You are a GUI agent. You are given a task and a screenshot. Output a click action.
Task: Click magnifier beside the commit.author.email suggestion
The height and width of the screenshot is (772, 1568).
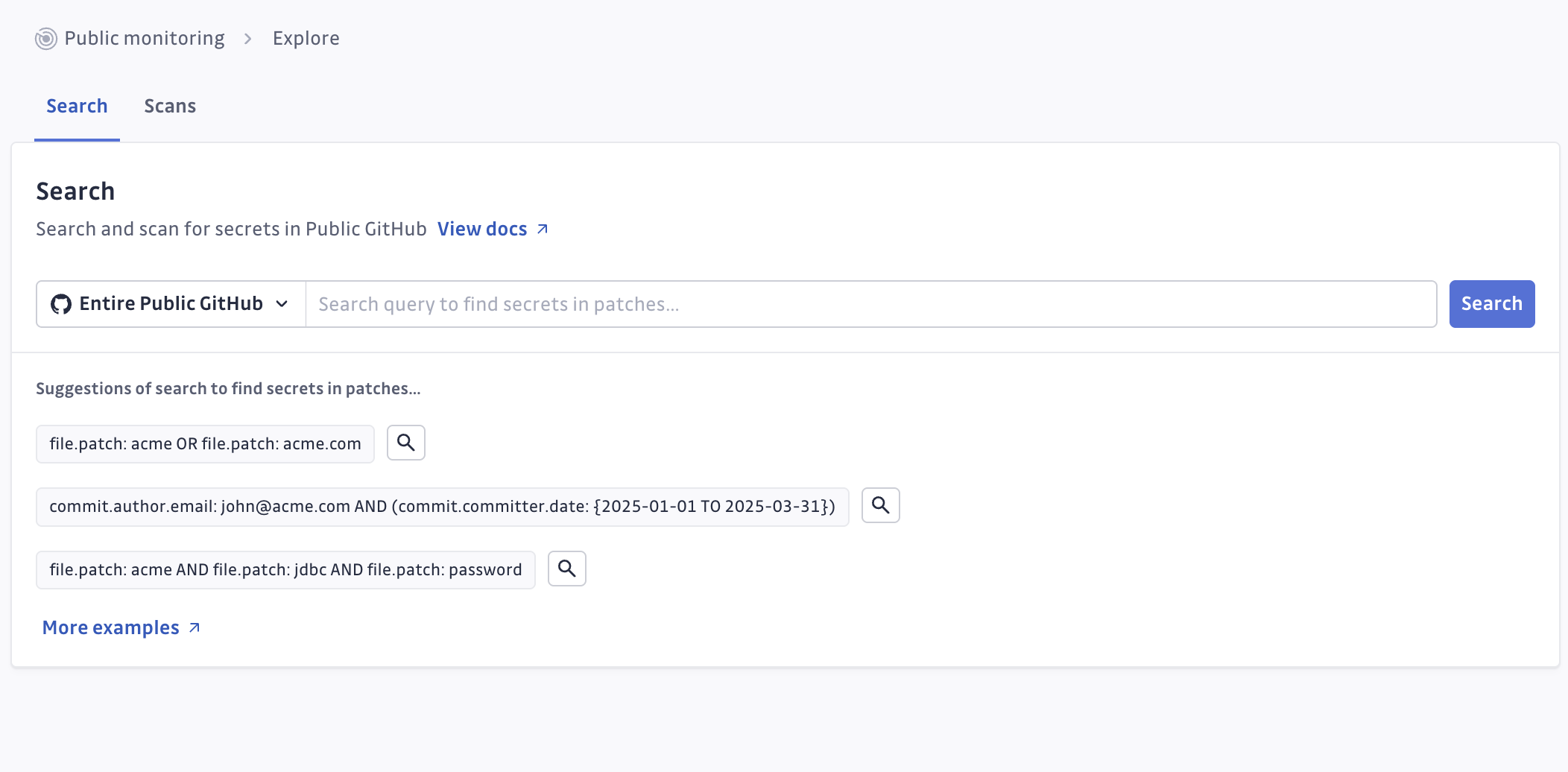(x=880, y=505)
